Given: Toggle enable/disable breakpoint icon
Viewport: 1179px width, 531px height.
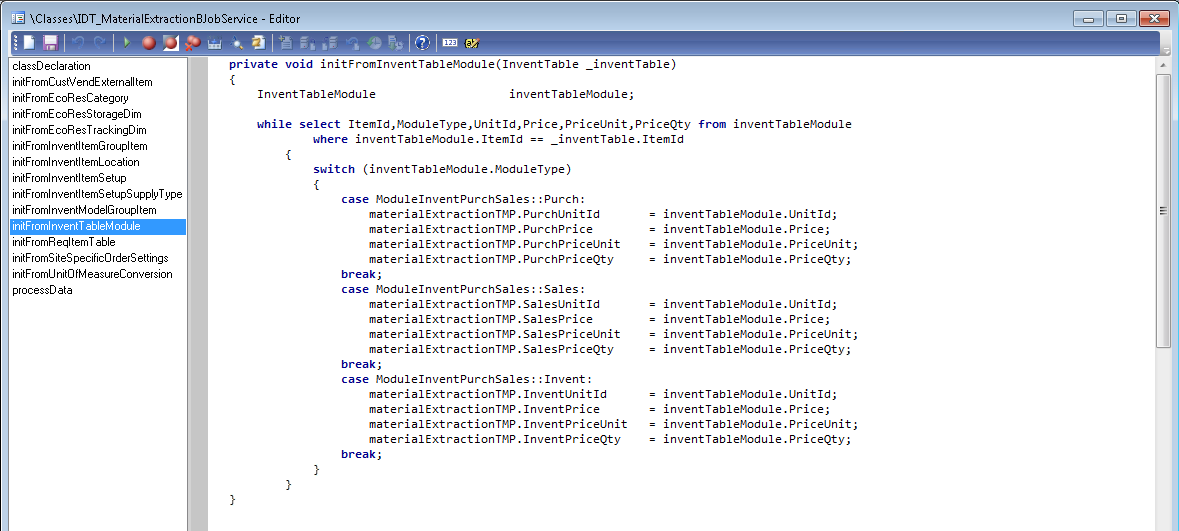Looking at the screenshot, I should click(x=171, y=43).
